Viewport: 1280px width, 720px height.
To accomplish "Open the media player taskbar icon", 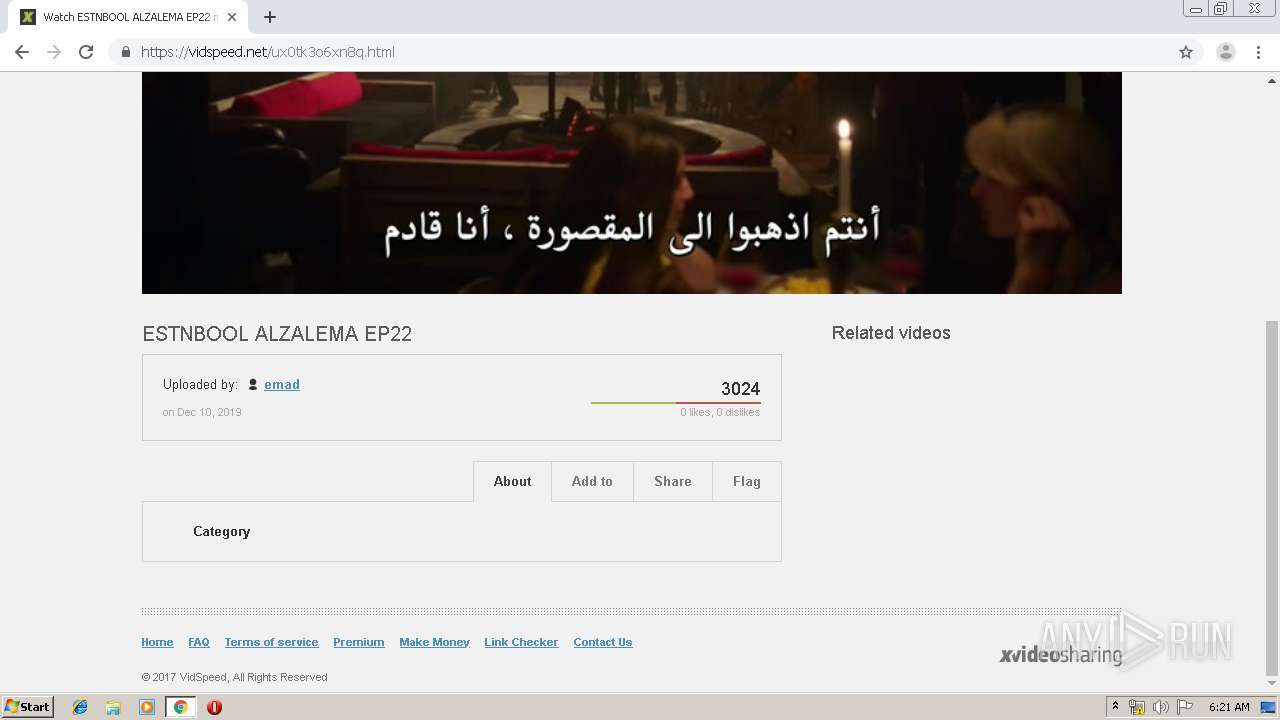I will tap(147, 707).
